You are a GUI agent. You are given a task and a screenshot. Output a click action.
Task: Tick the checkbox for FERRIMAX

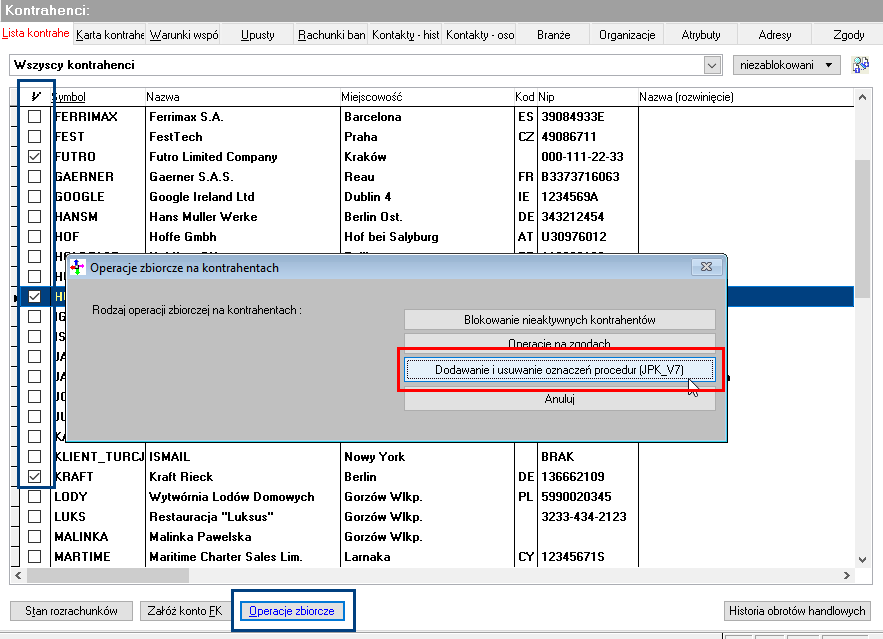(34, 117)
